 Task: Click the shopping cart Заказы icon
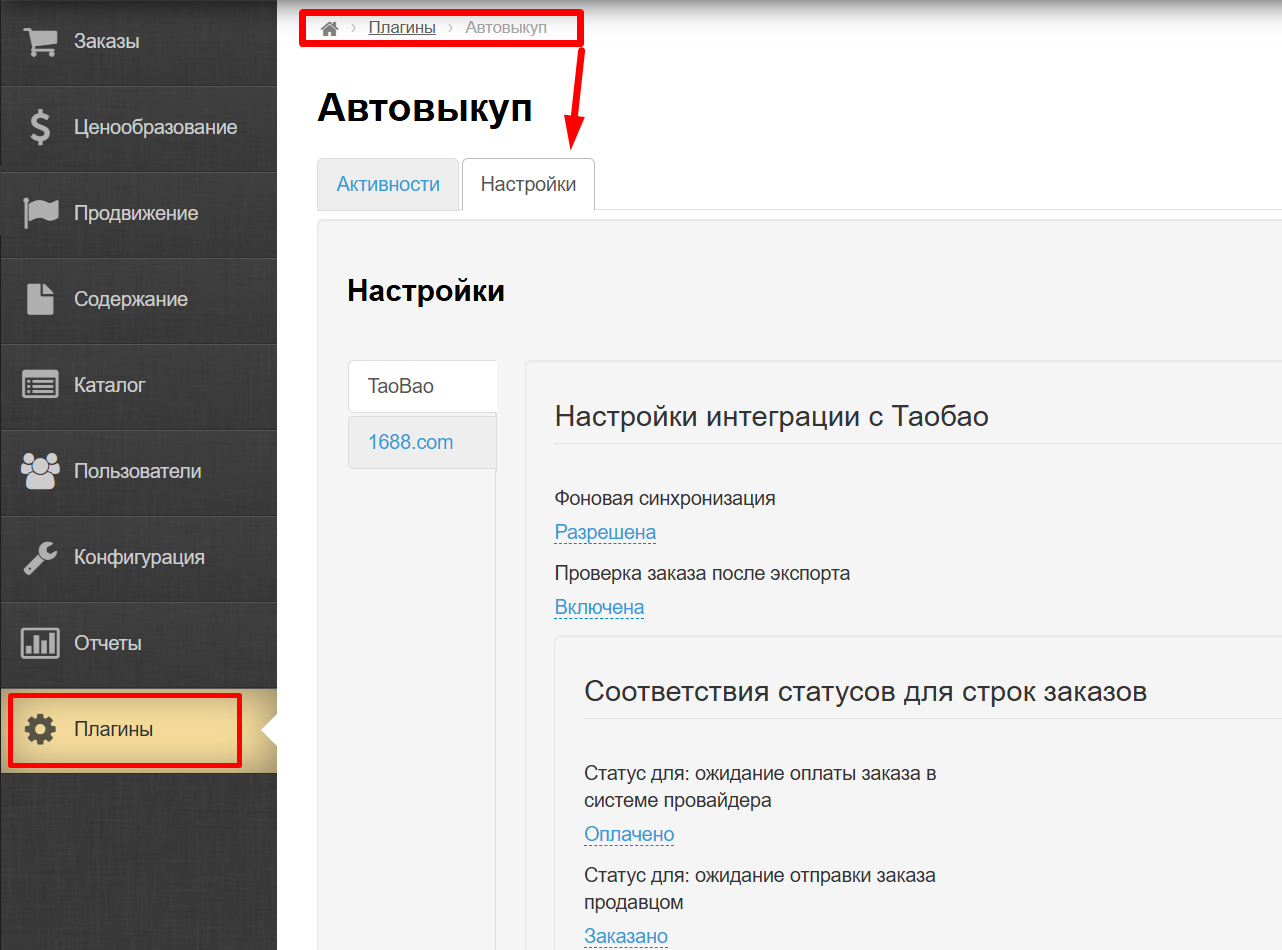(40, 42)
